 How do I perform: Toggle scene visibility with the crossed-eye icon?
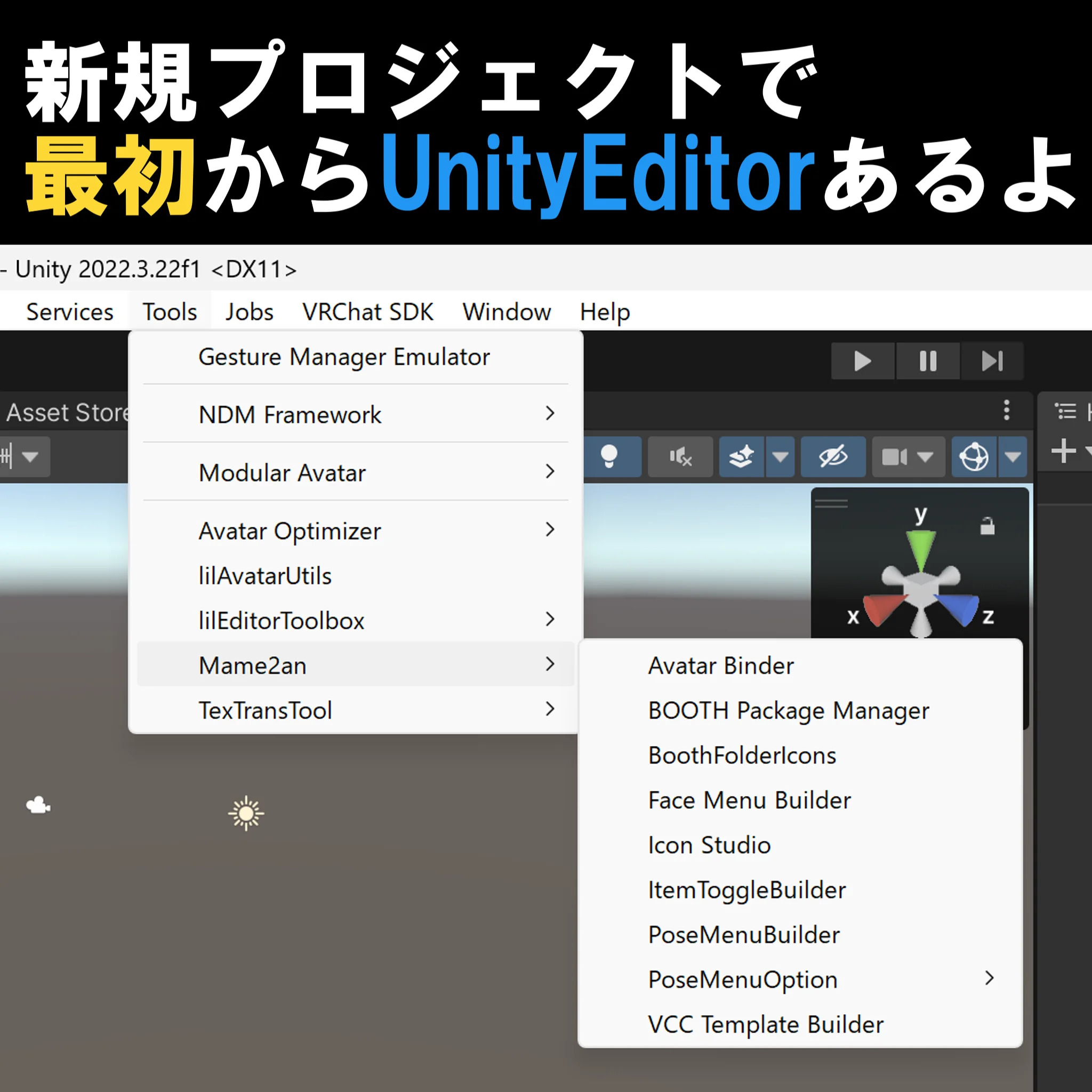coord(832,456)
